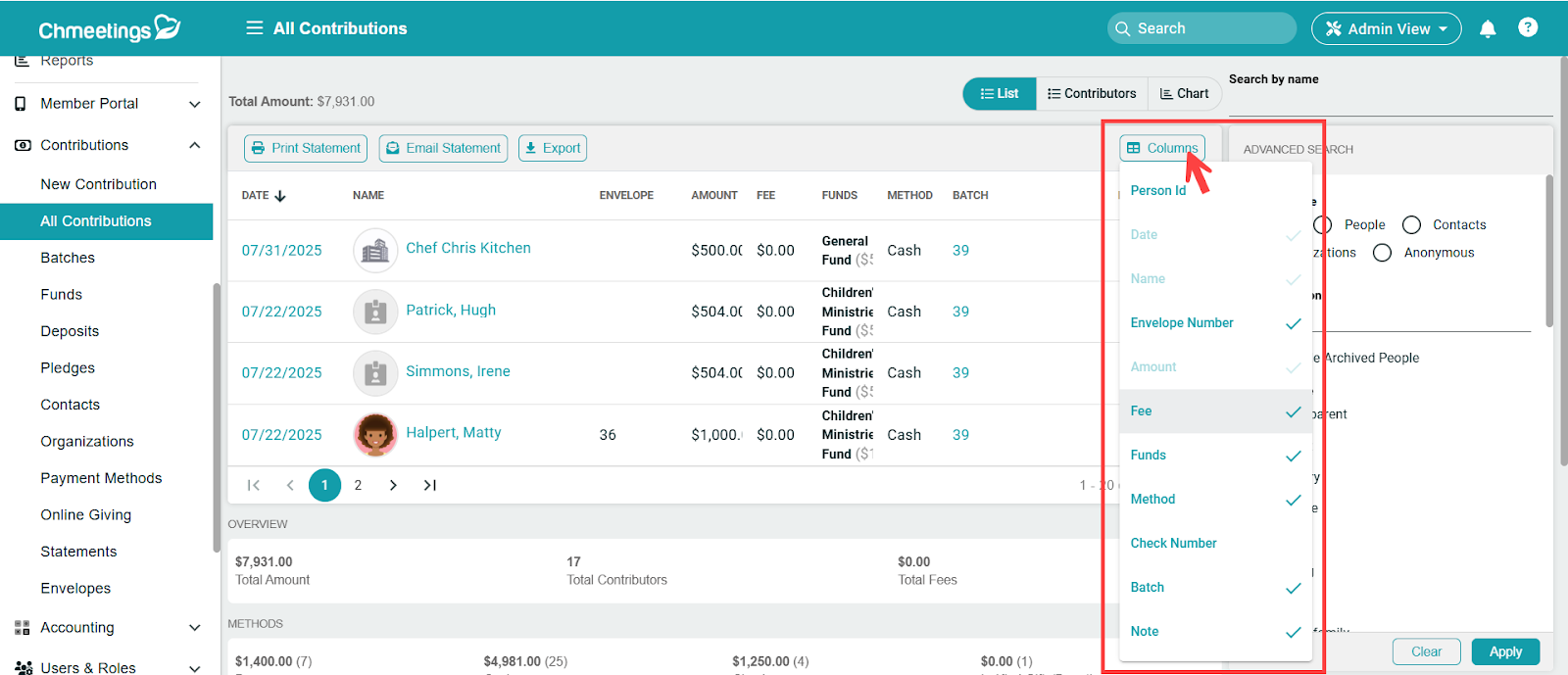Image resolution: width=1568 pixels, height=675 pixels.
Task: Toggle the Fee column option
Action: 1214,411
